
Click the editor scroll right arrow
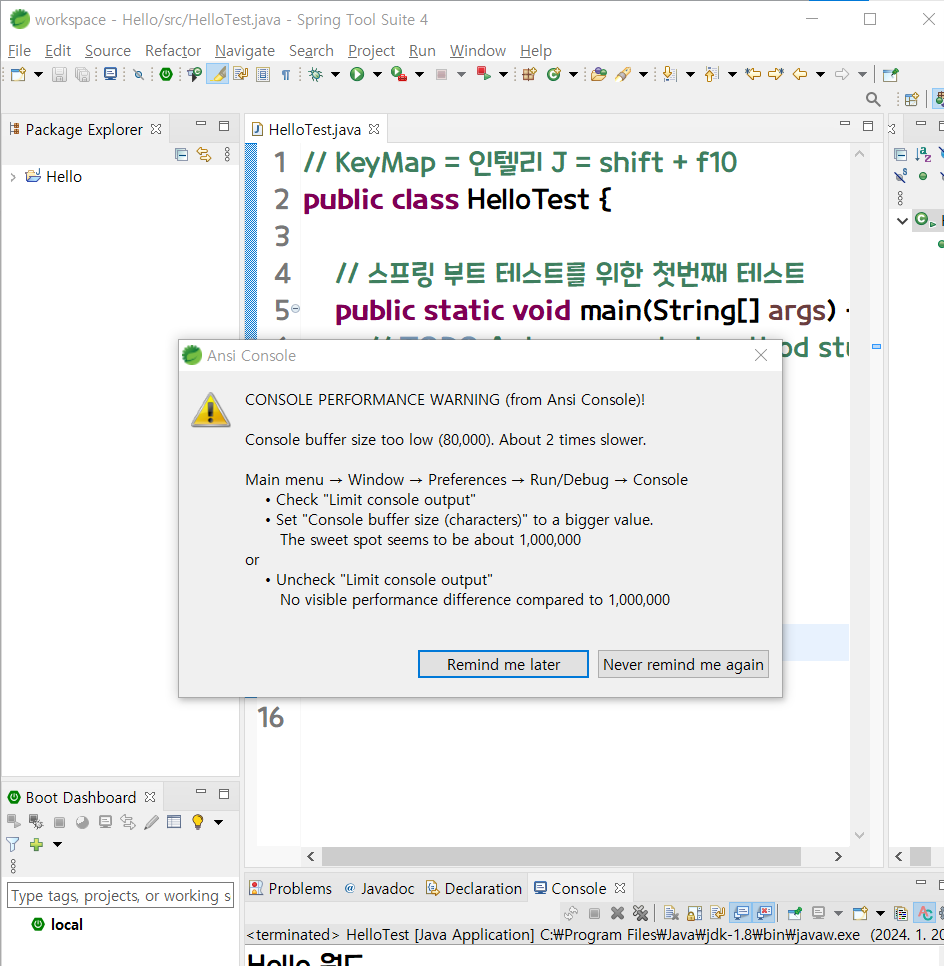838,856
